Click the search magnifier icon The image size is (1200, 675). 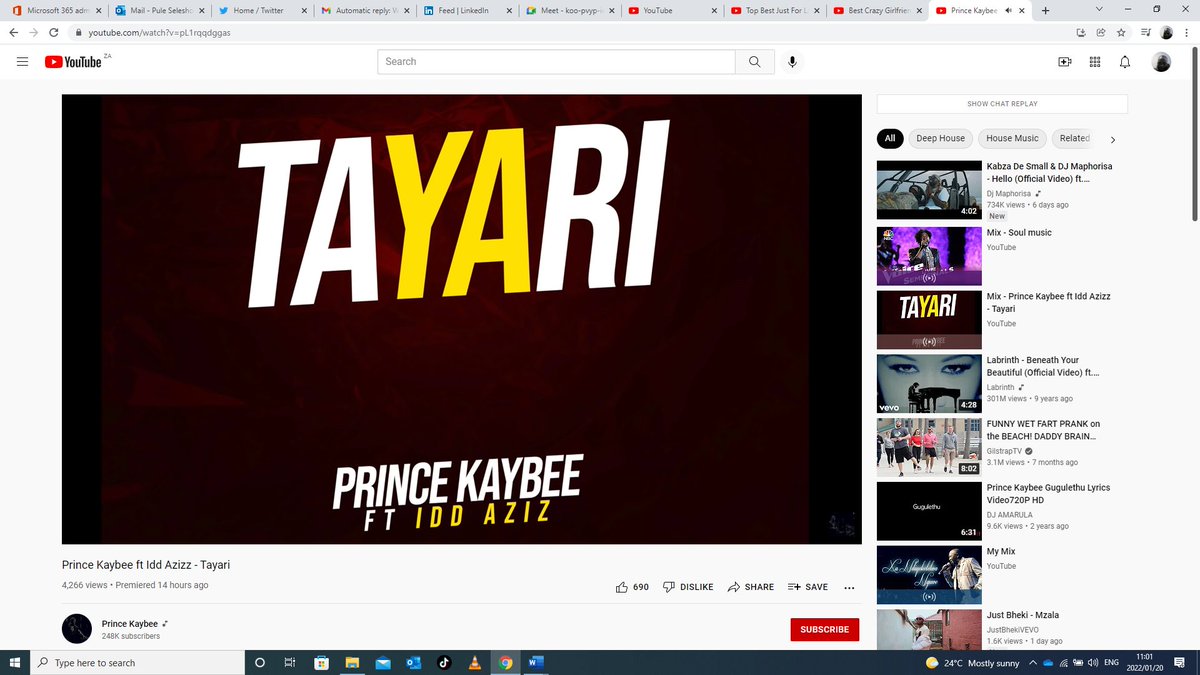pyautogui.click(x=755, y=61)
